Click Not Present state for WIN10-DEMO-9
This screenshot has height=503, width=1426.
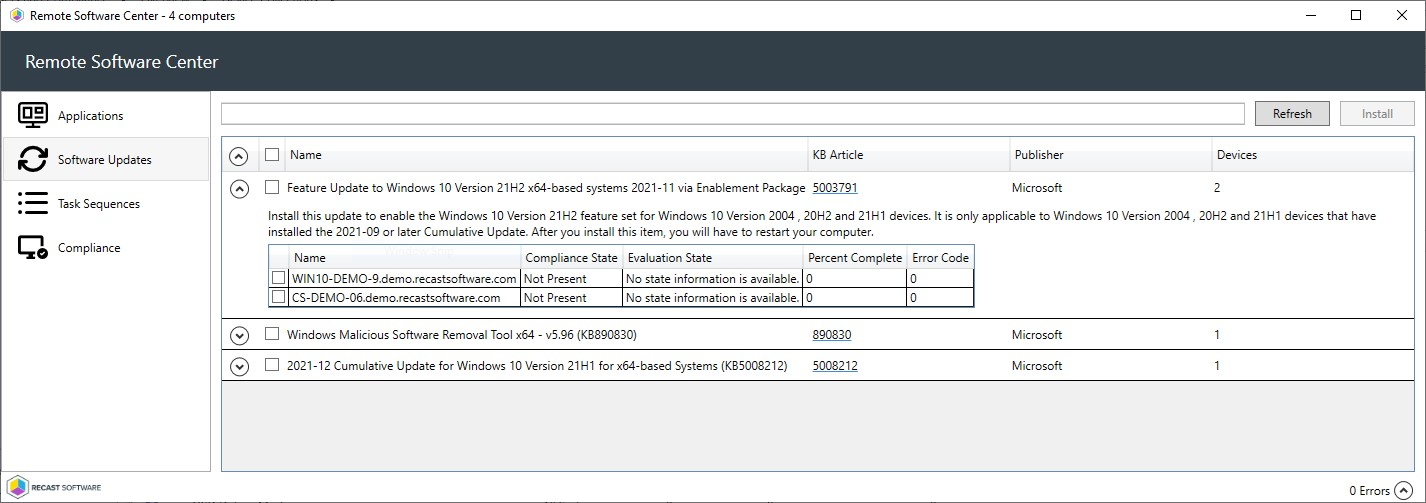click(x=555, y=279)
